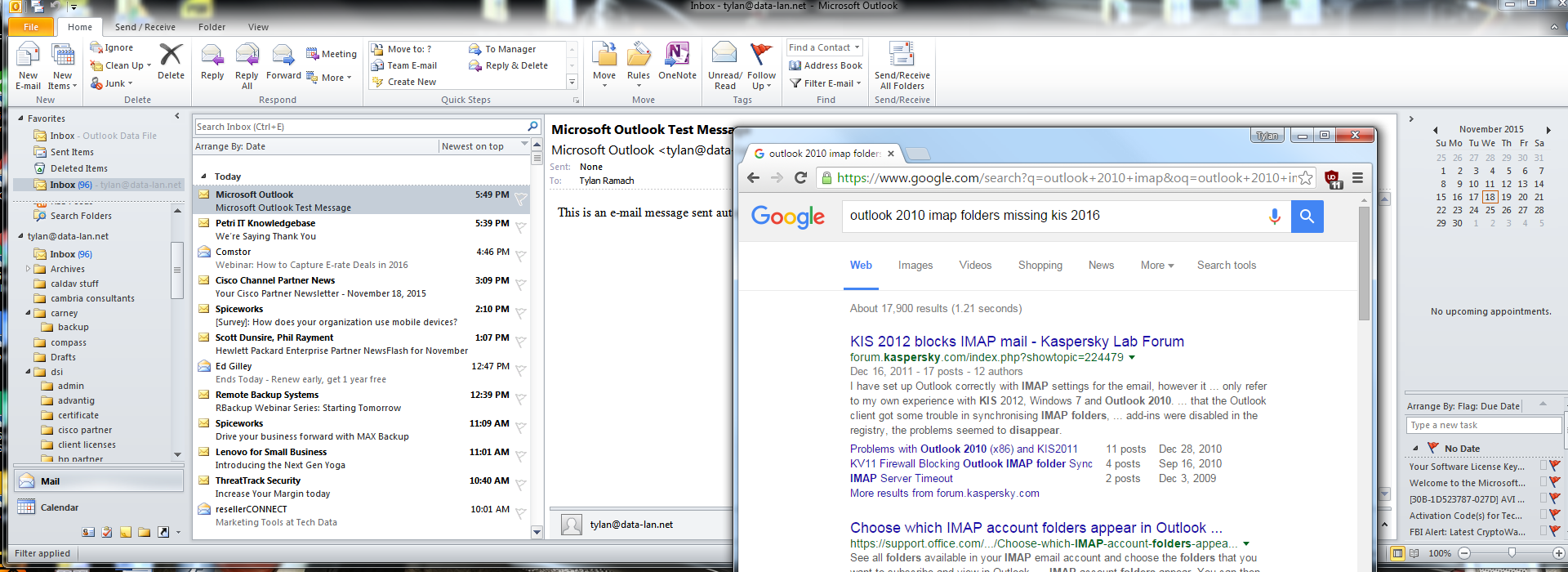Delete the selected message using ribbon icon
This screenshot has width=1568, height=572.
[171, 63]
